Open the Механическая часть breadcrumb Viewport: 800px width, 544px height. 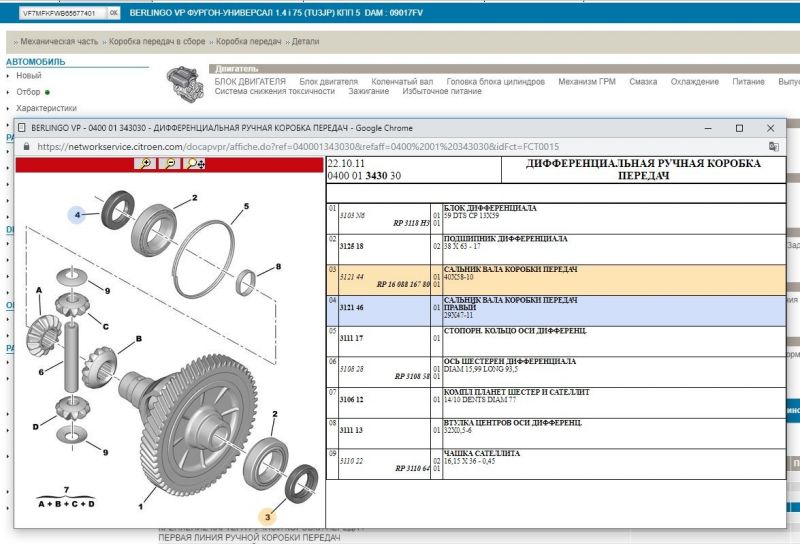coord(59,43)
